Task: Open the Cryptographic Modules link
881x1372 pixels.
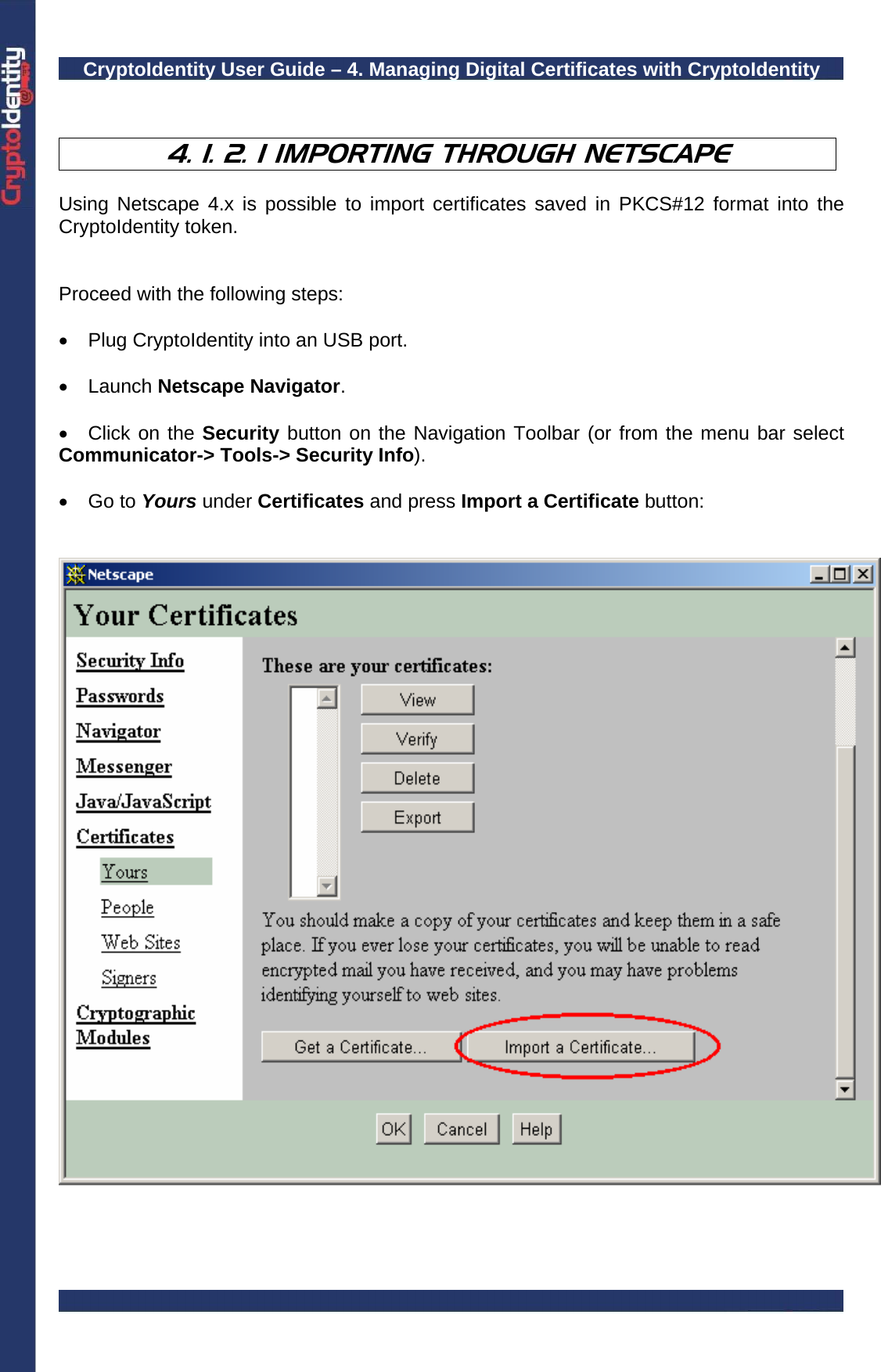Action: 135,1025
